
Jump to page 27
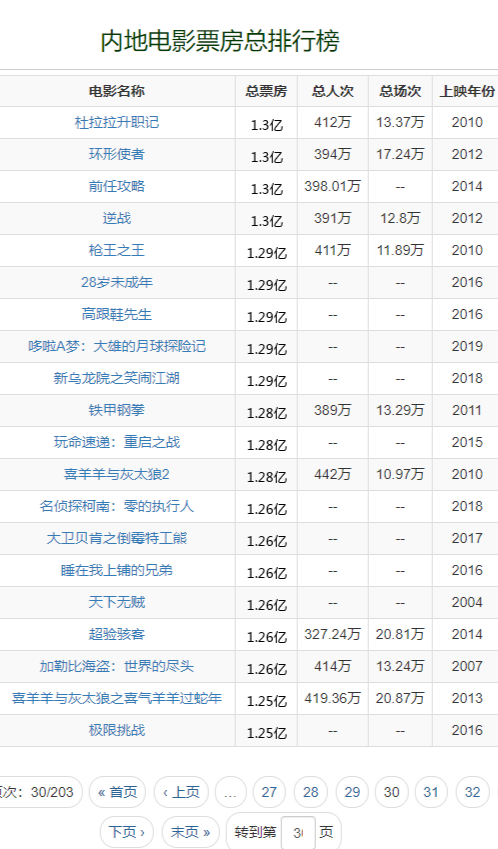point(269,792)
